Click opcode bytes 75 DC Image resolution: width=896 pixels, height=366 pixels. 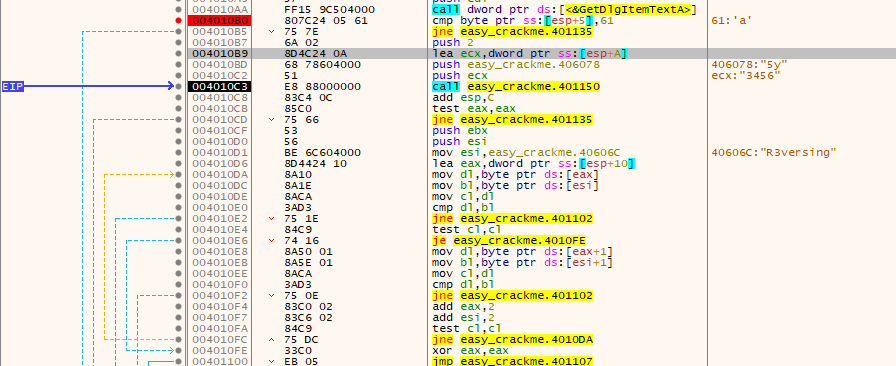[301, 340]
